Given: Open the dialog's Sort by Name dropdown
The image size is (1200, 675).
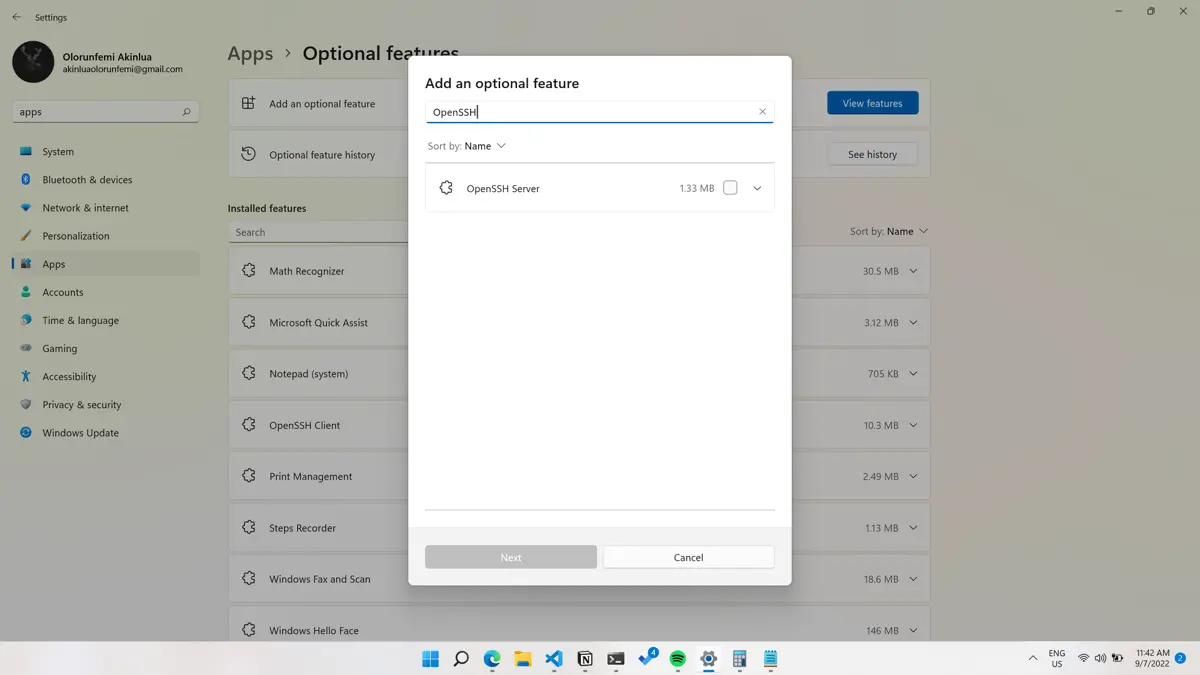Looking at the screenshot, I should [467, 146].
